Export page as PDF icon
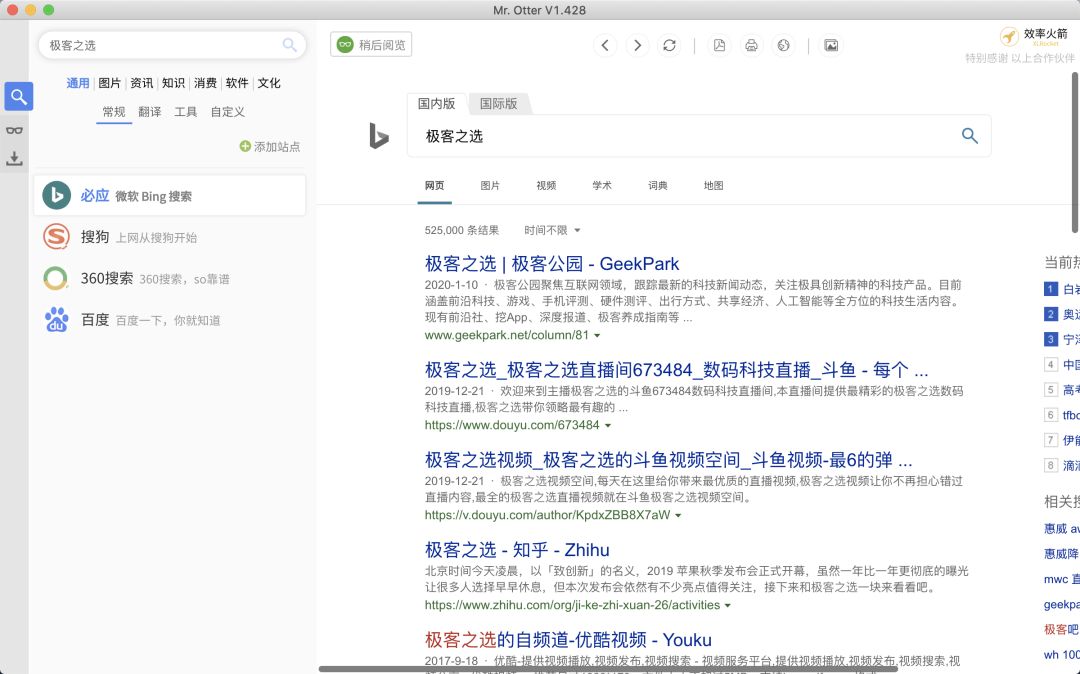Image resolution: width=1080 pixels, height=674 pixels. (719, 45)
